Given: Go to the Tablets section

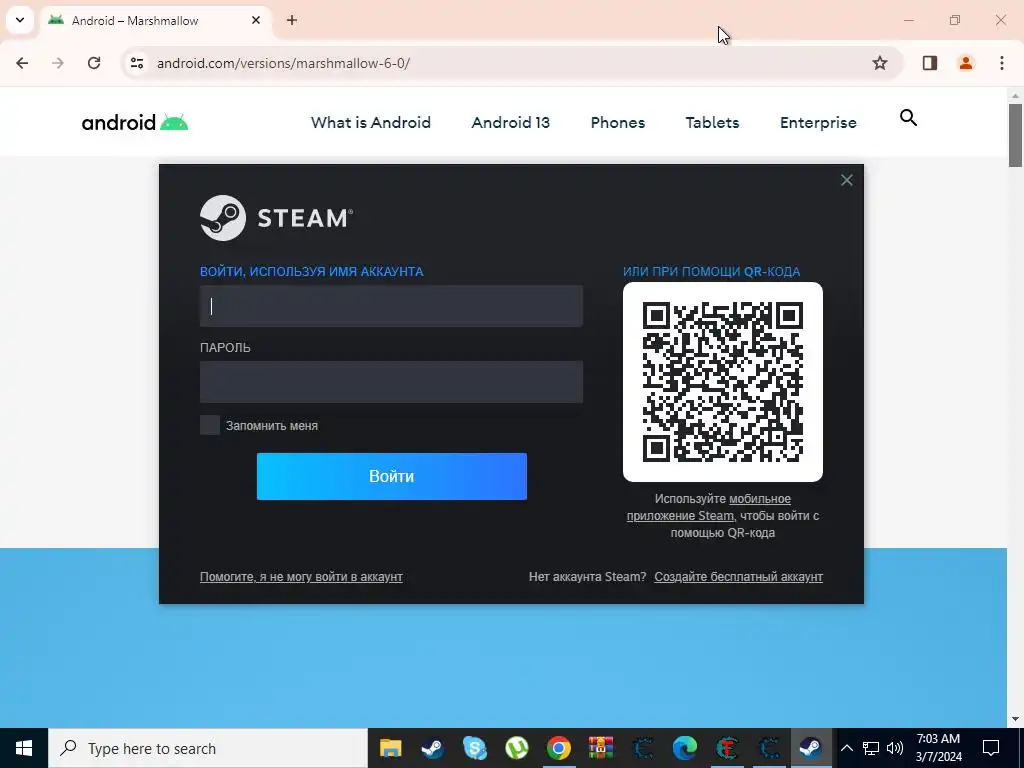Looking at the screenshot, I should click(712, 122).
